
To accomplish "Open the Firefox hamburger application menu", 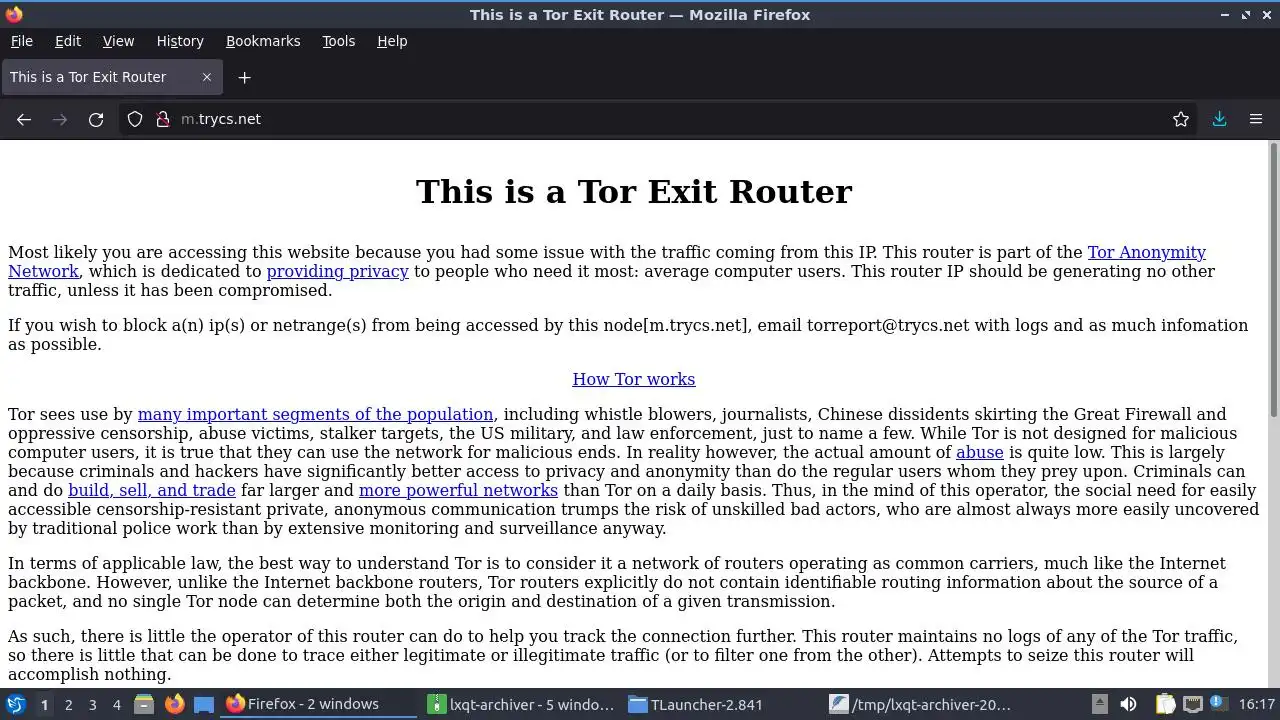I will coord(1256,119).
